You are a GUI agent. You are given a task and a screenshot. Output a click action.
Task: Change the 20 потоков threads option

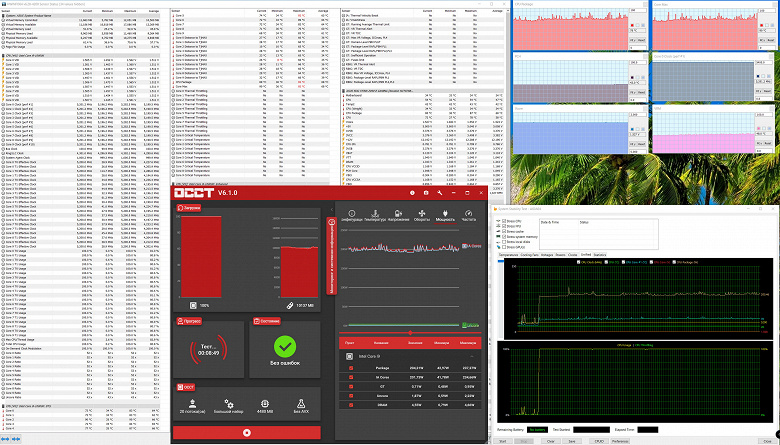point(192,406)
